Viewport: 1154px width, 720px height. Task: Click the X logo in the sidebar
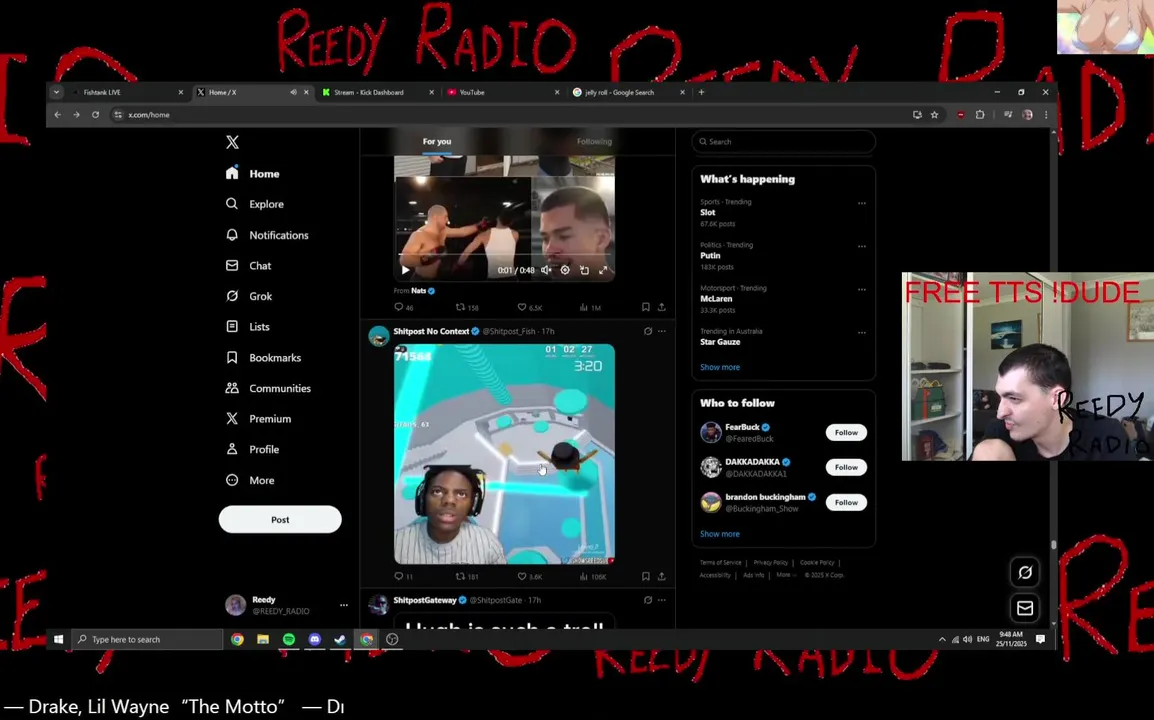click(232, 143)
